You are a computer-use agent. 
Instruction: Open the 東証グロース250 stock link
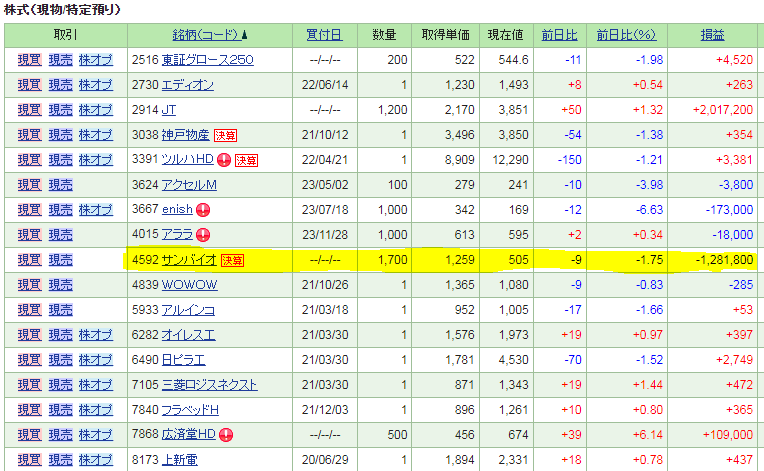point(208,60)
